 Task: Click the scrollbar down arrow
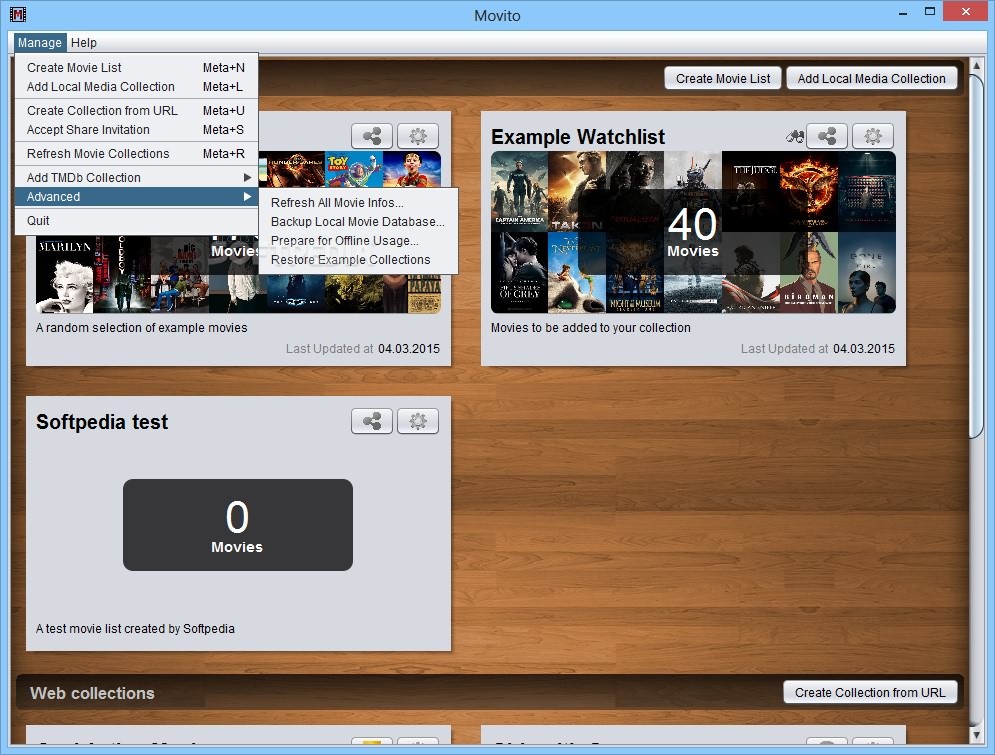coord(976,735)
